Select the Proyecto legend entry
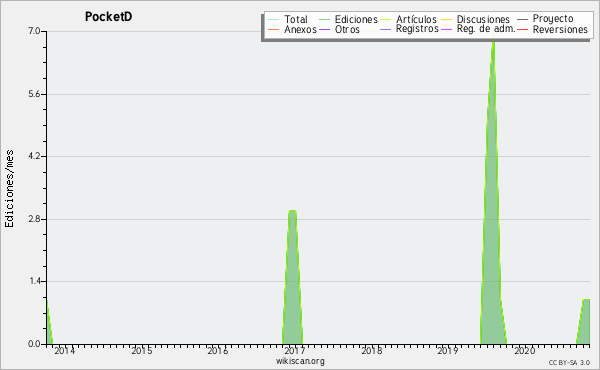Screen dimensions: 600x370 pyautogui.click(x=553, y=19)
